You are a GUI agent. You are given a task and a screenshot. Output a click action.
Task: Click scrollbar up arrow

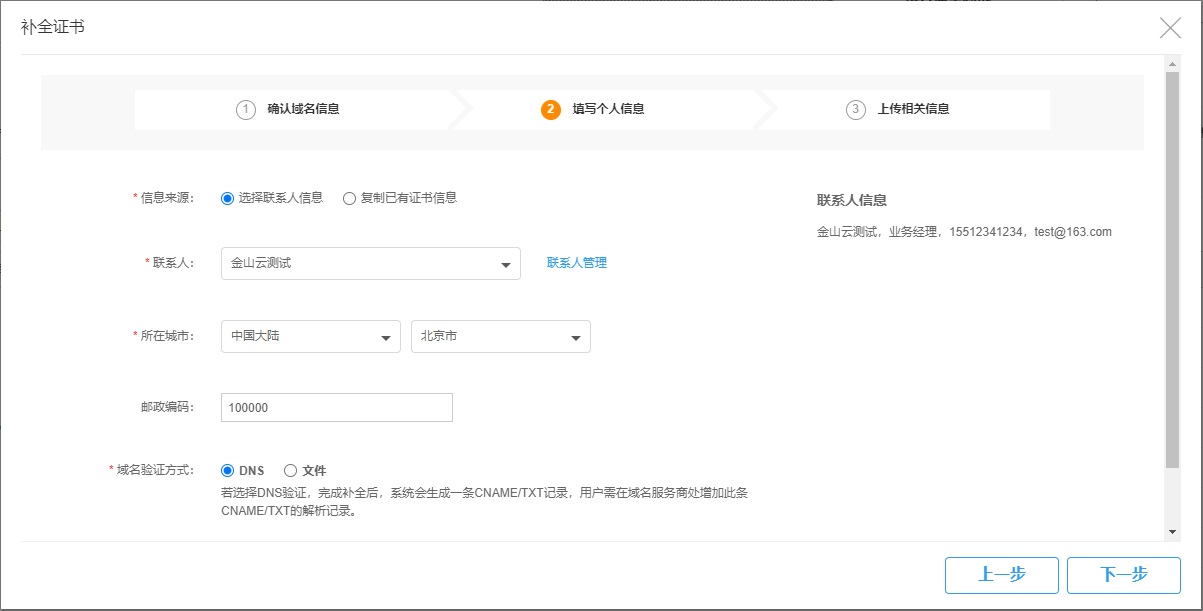pyautogui.click(x=1172, y=63)
